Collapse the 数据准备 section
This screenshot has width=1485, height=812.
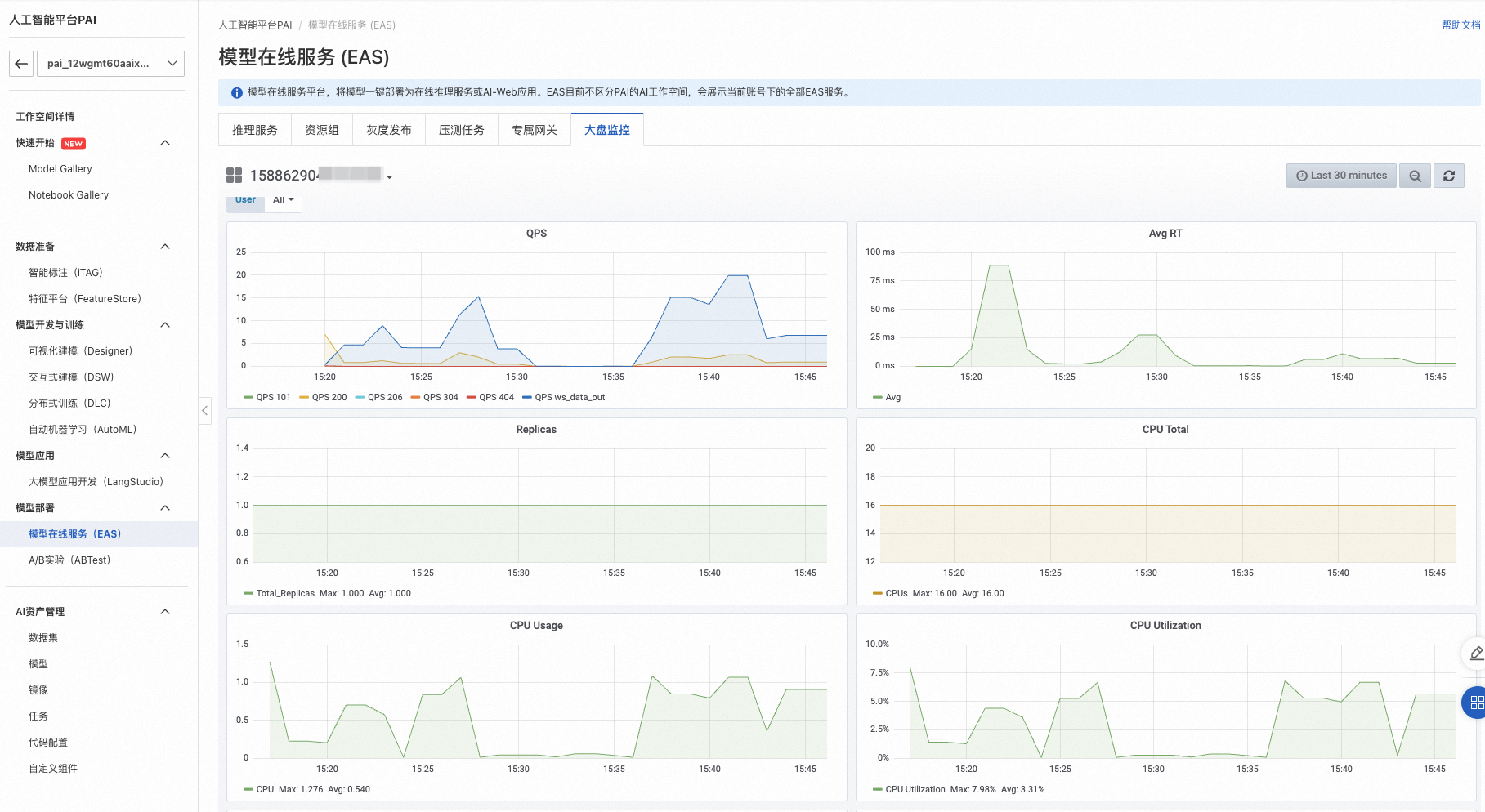(165, 247)
